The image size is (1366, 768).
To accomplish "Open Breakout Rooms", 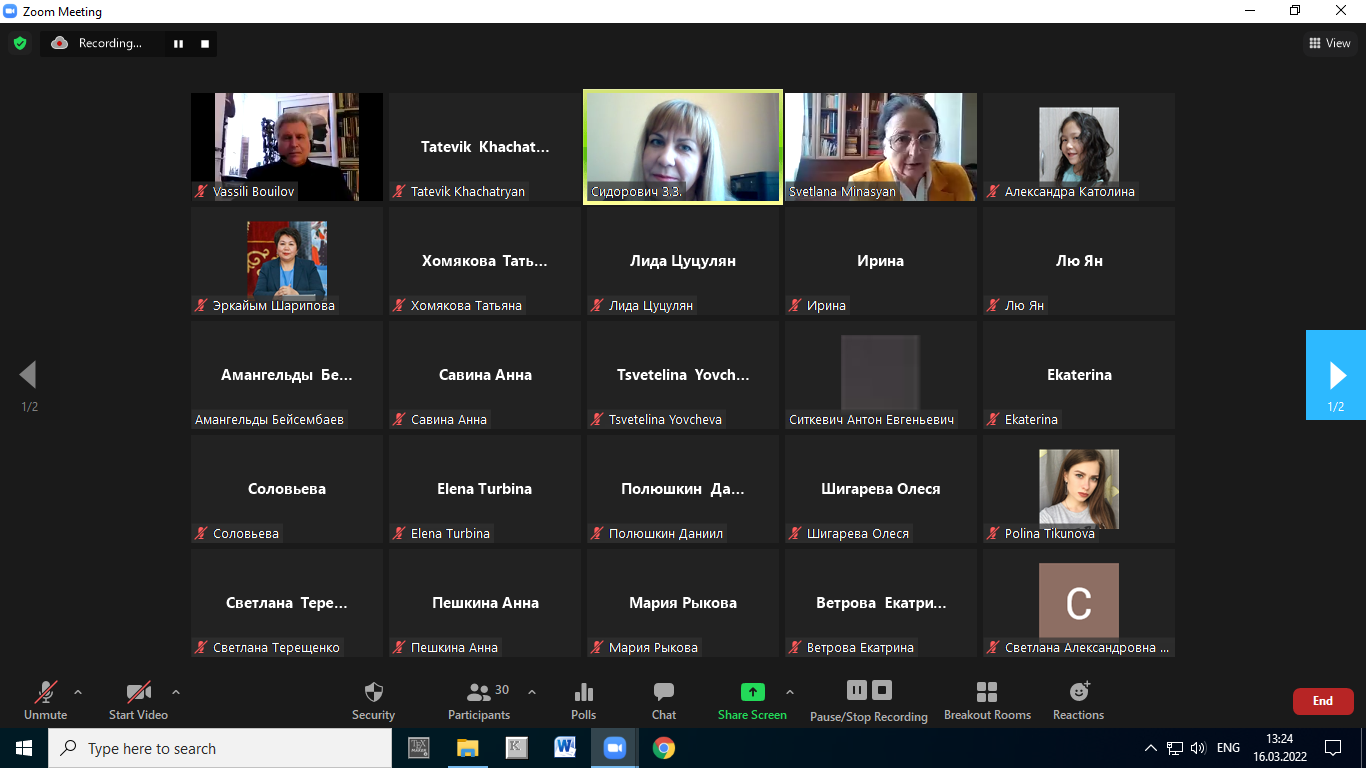I will tap(987, 700).
